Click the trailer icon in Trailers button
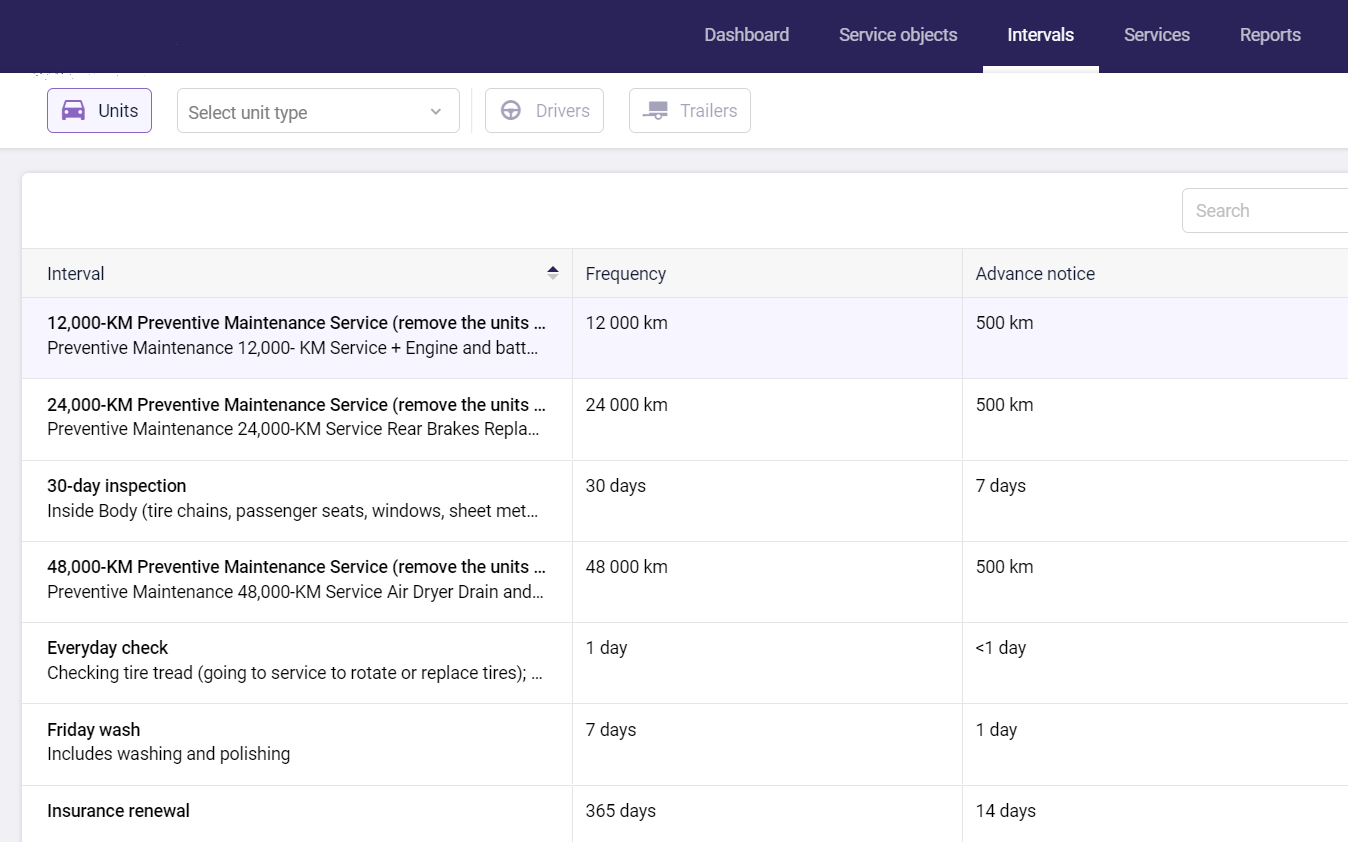1348x842 pixels. (656, 111)
